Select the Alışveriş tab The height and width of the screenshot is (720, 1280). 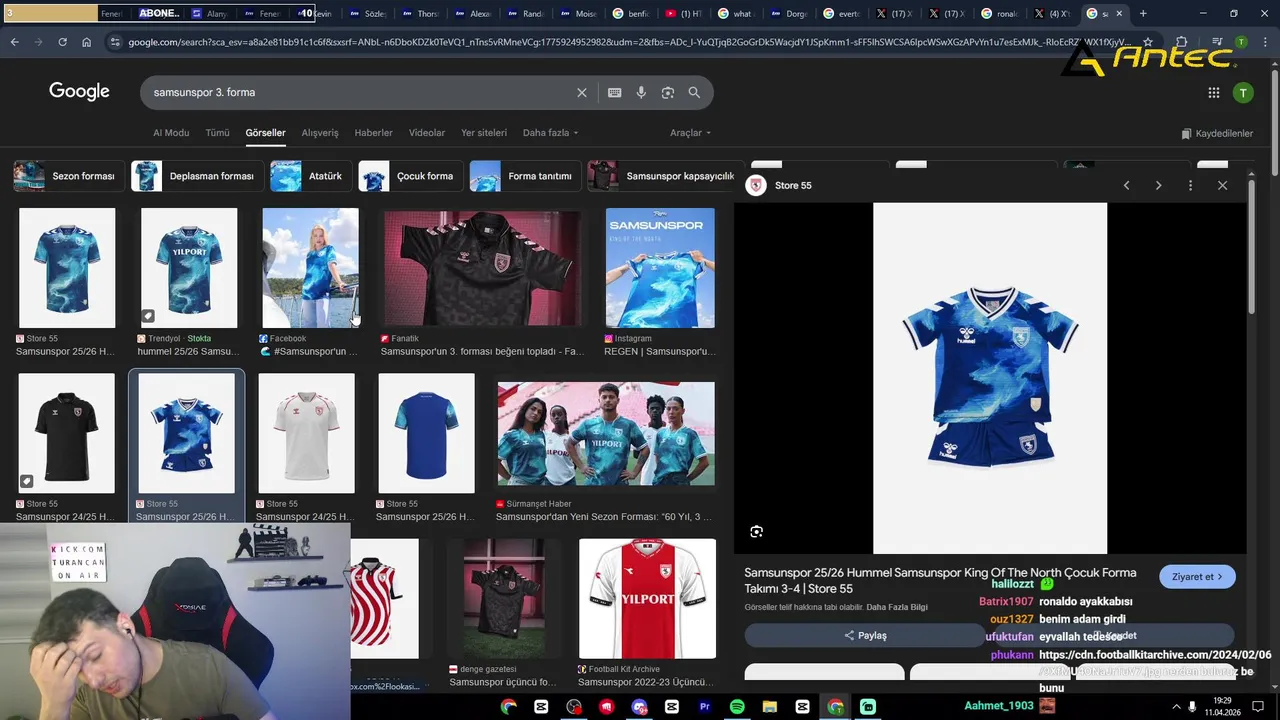click(x=320, y=133)
